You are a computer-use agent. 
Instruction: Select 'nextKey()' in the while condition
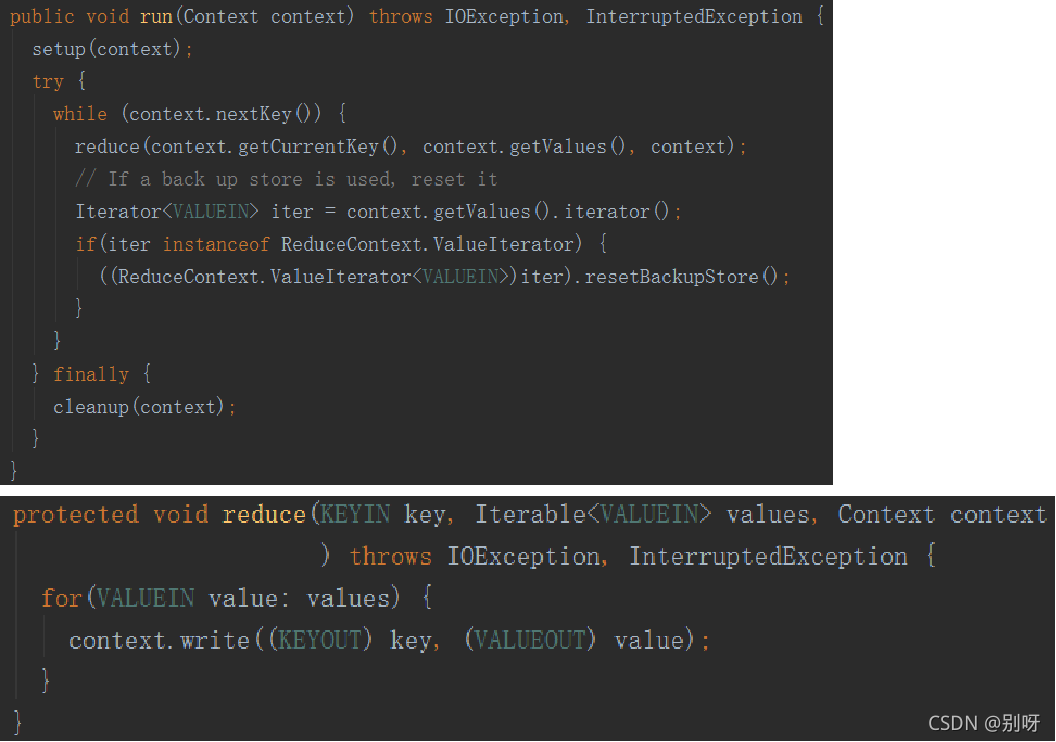tap(263, 114)
